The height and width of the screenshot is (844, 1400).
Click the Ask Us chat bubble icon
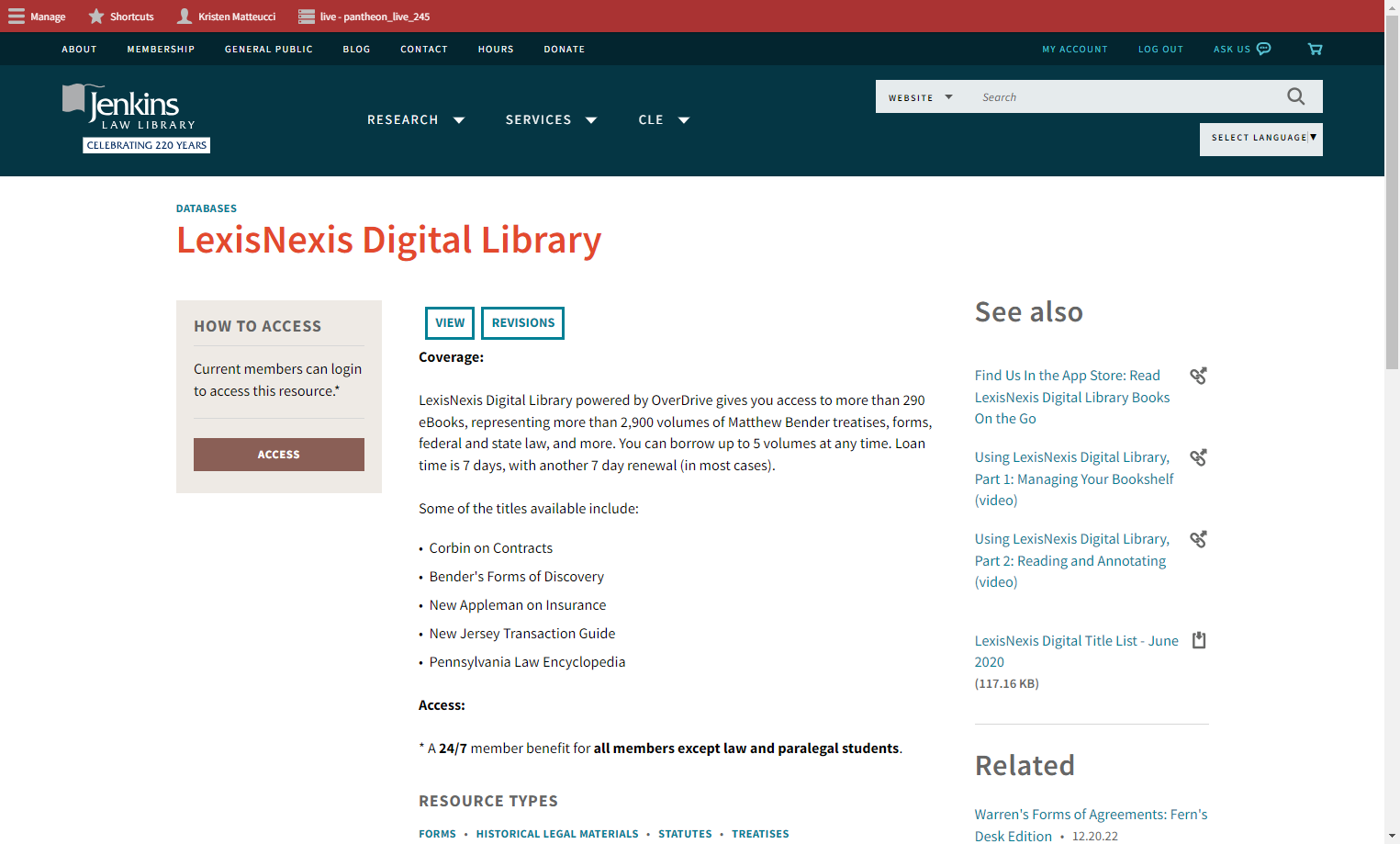coord(1264,49)
